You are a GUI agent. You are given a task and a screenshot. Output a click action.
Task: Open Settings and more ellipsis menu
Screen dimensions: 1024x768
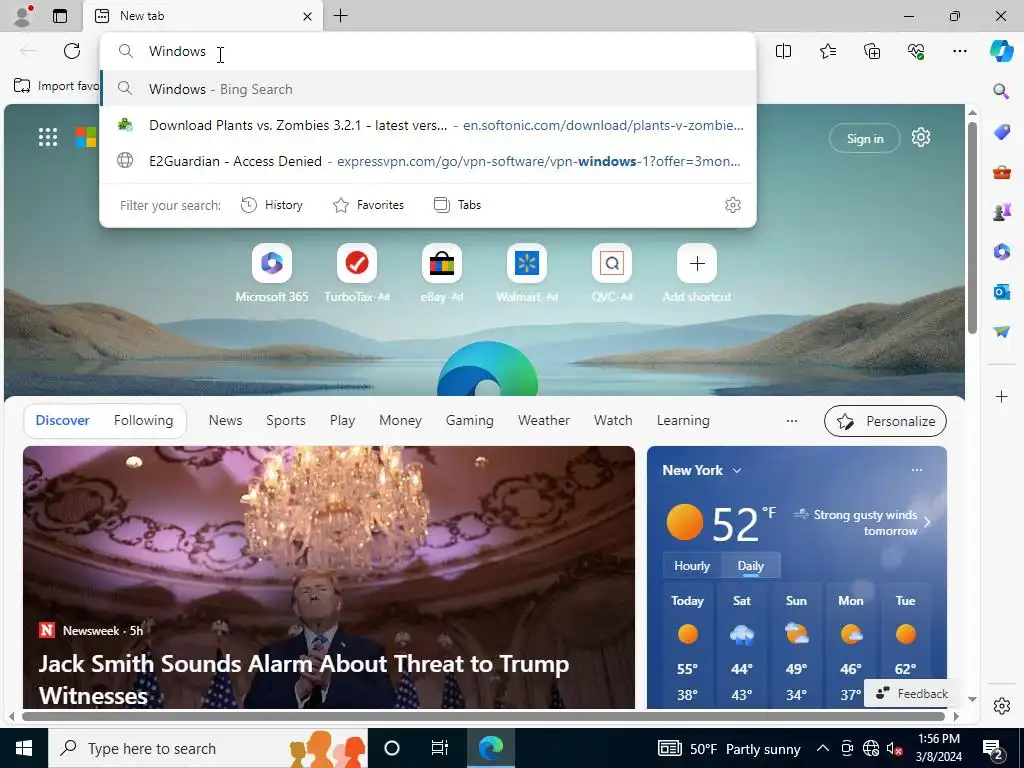(x=959, y=51)
